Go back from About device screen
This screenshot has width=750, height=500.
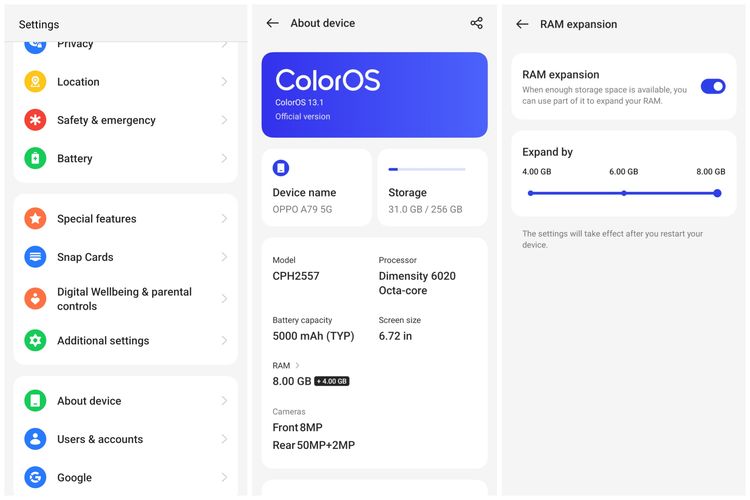tap(272, 23)
